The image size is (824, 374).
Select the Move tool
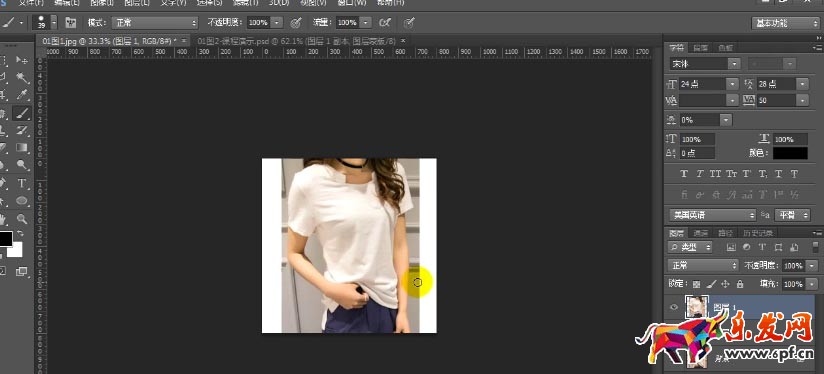[22, 60]
